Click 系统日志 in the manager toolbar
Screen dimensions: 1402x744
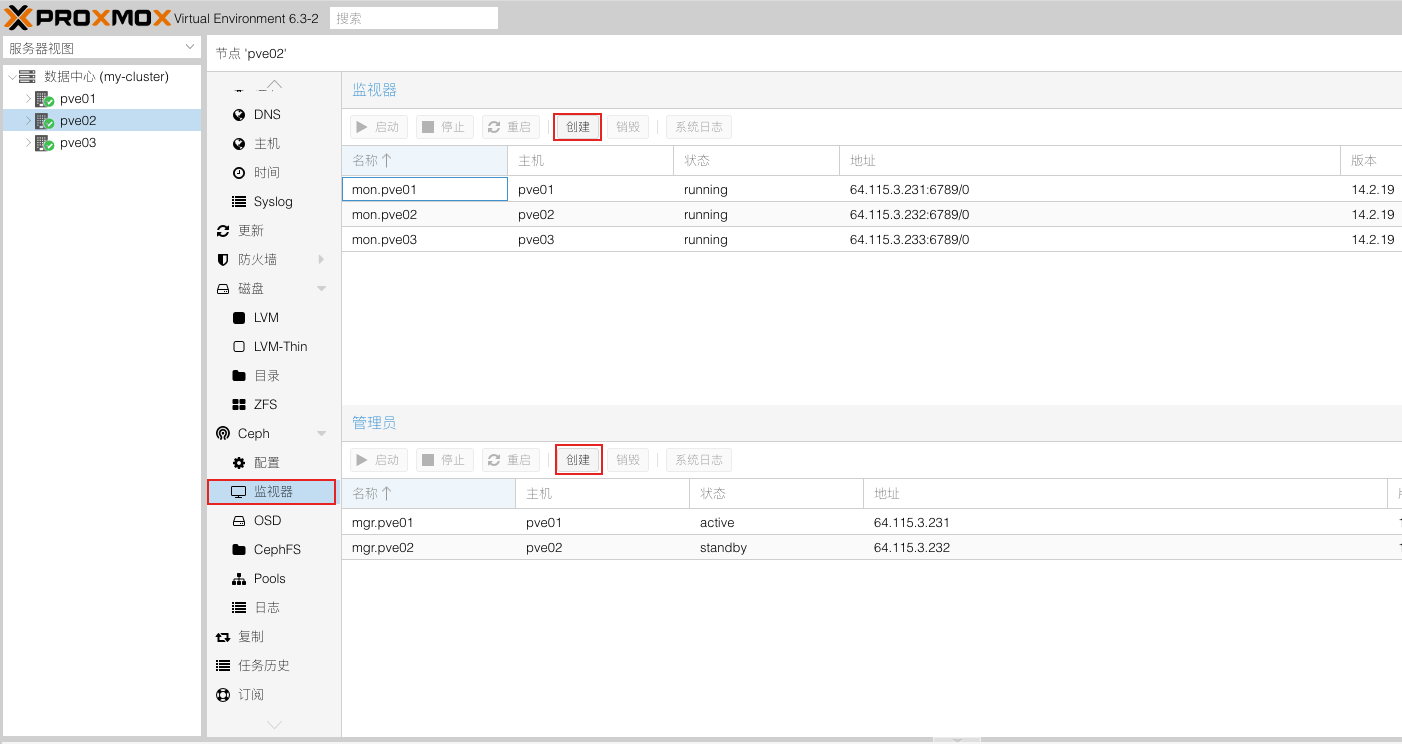tap(699, 460)
